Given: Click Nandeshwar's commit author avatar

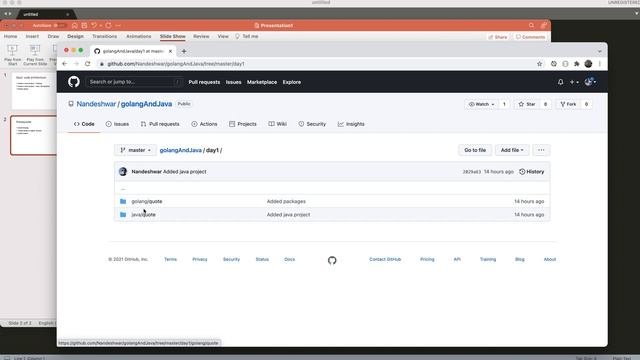Looking at the screenshot, I should pos(123,171).
